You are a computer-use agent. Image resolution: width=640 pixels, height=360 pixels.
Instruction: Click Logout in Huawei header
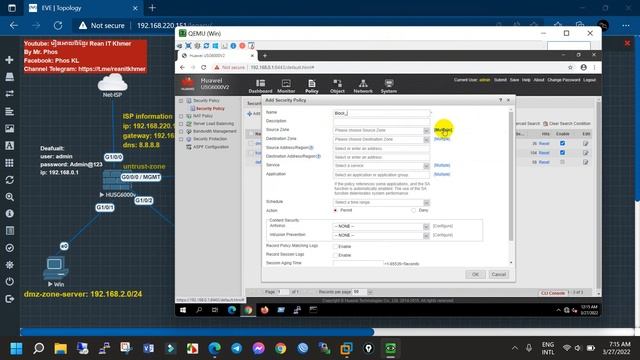pos(589,80)
